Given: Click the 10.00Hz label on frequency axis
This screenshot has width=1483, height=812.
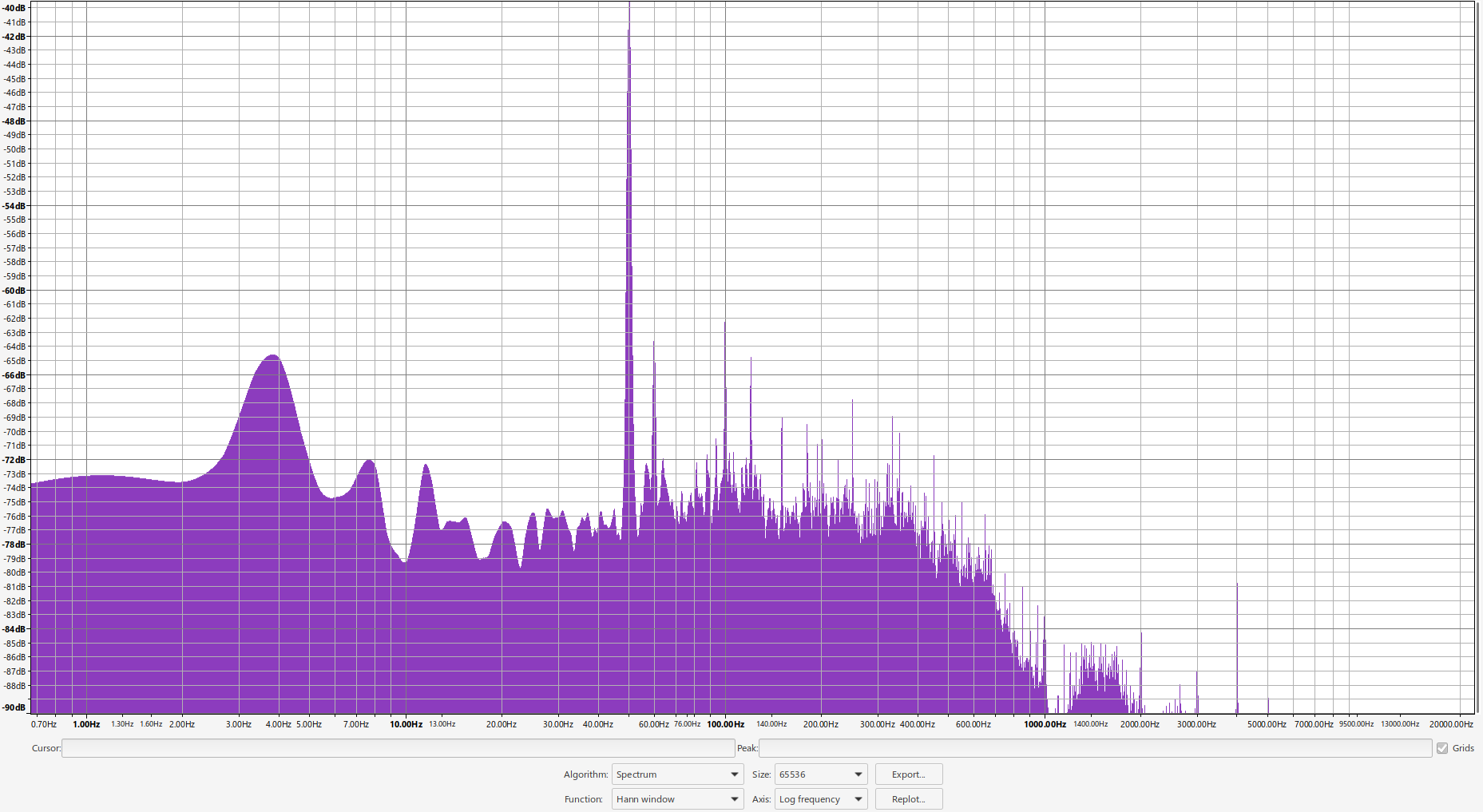Looking at the screenshot, I should pos(406,724).
